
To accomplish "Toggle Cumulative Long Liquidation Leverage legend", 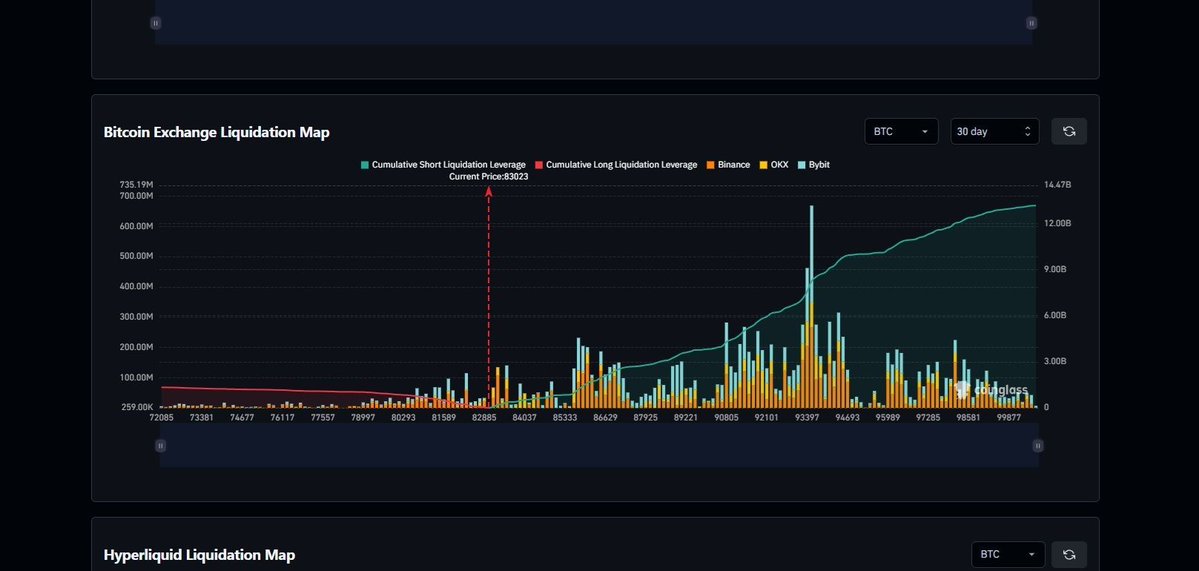I will coord(616,165).
